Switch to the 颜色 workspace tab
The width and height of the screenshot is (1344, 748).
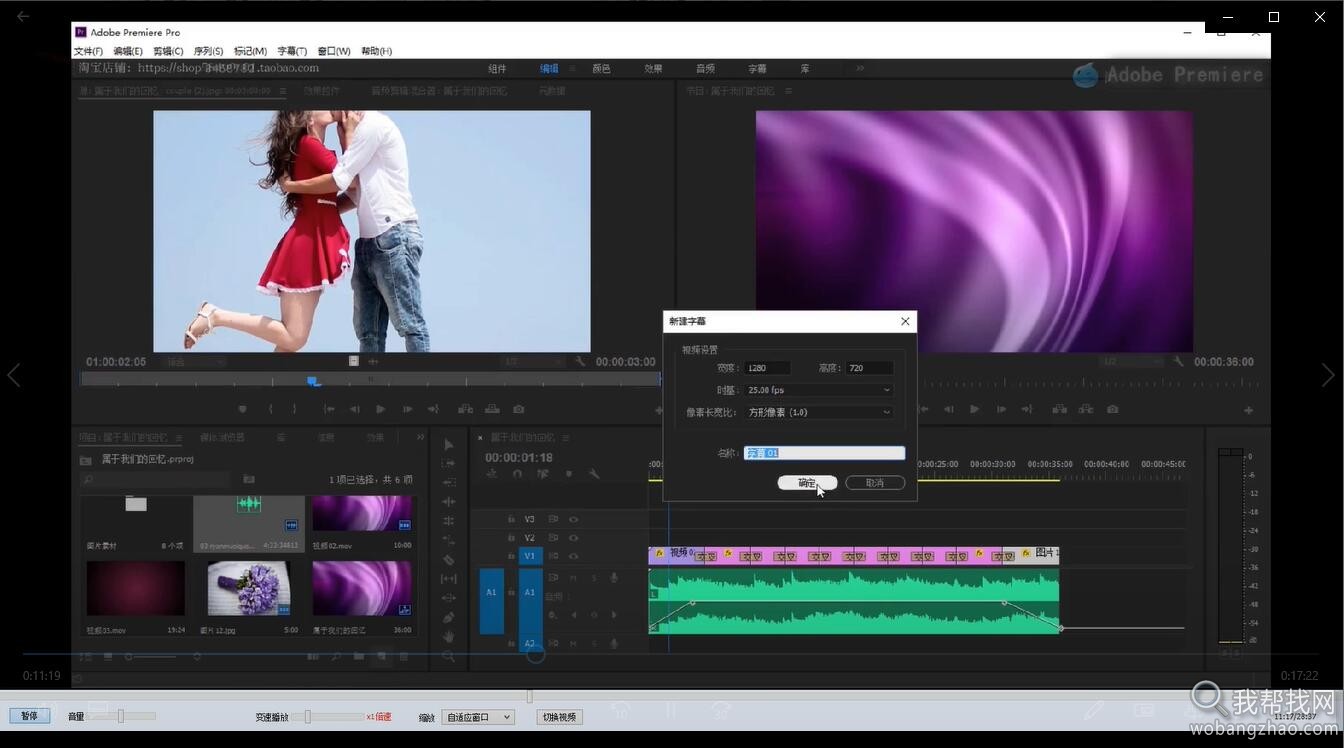coord(601,69)
